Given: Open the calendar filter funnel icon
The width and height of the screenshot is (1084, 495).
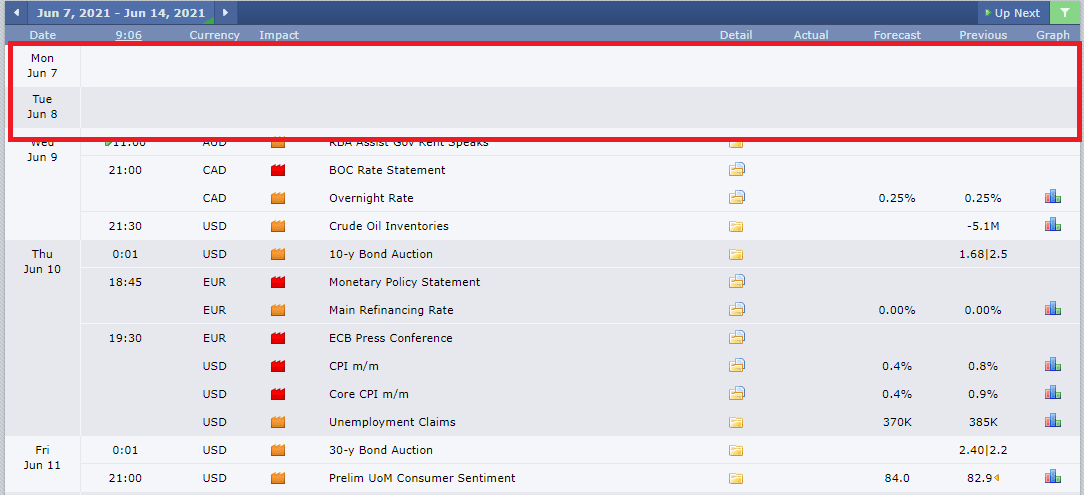Looking at the screenshot, I should point(1063,12).
